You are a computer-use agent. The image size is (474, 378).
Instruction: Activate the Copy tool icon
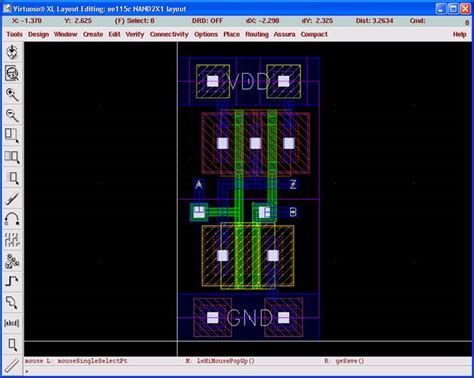(12, 157)
